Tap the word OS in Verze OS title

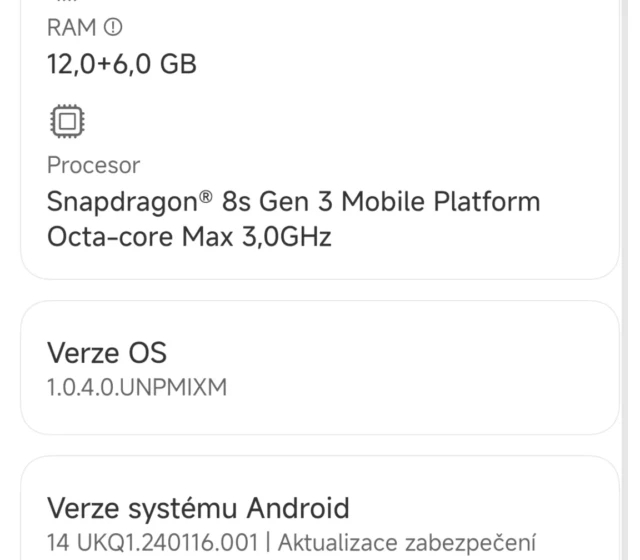(x=146, y=353)
